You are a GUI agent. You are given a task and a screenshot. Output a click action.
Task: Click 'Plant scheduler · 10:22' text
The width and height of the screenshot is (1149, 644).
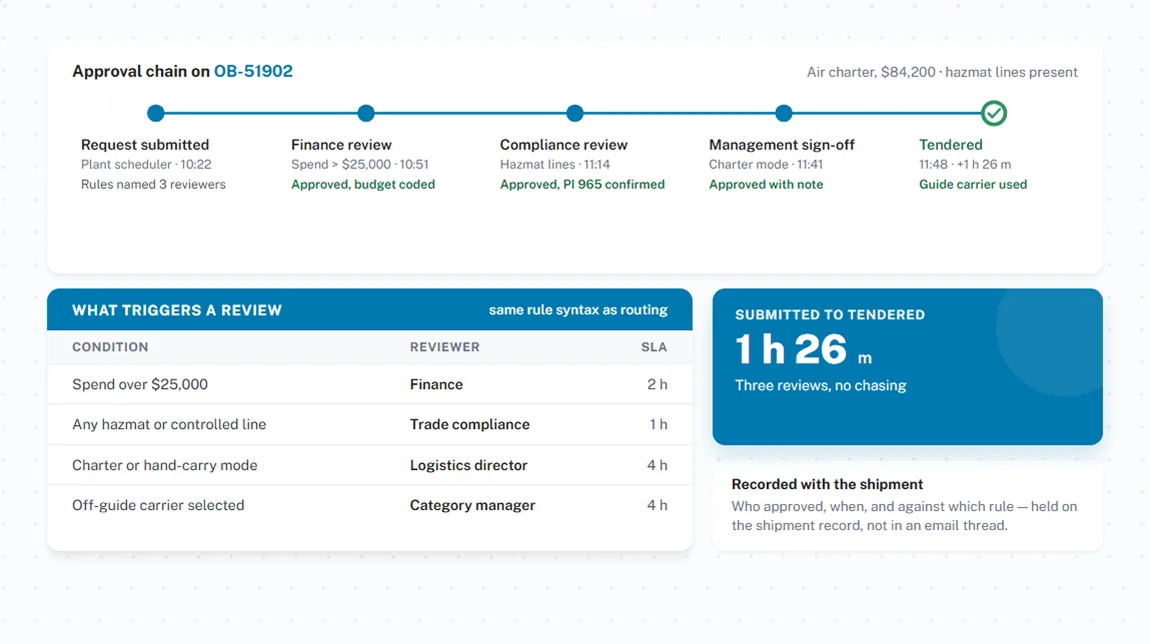click(x=146, y=164)
